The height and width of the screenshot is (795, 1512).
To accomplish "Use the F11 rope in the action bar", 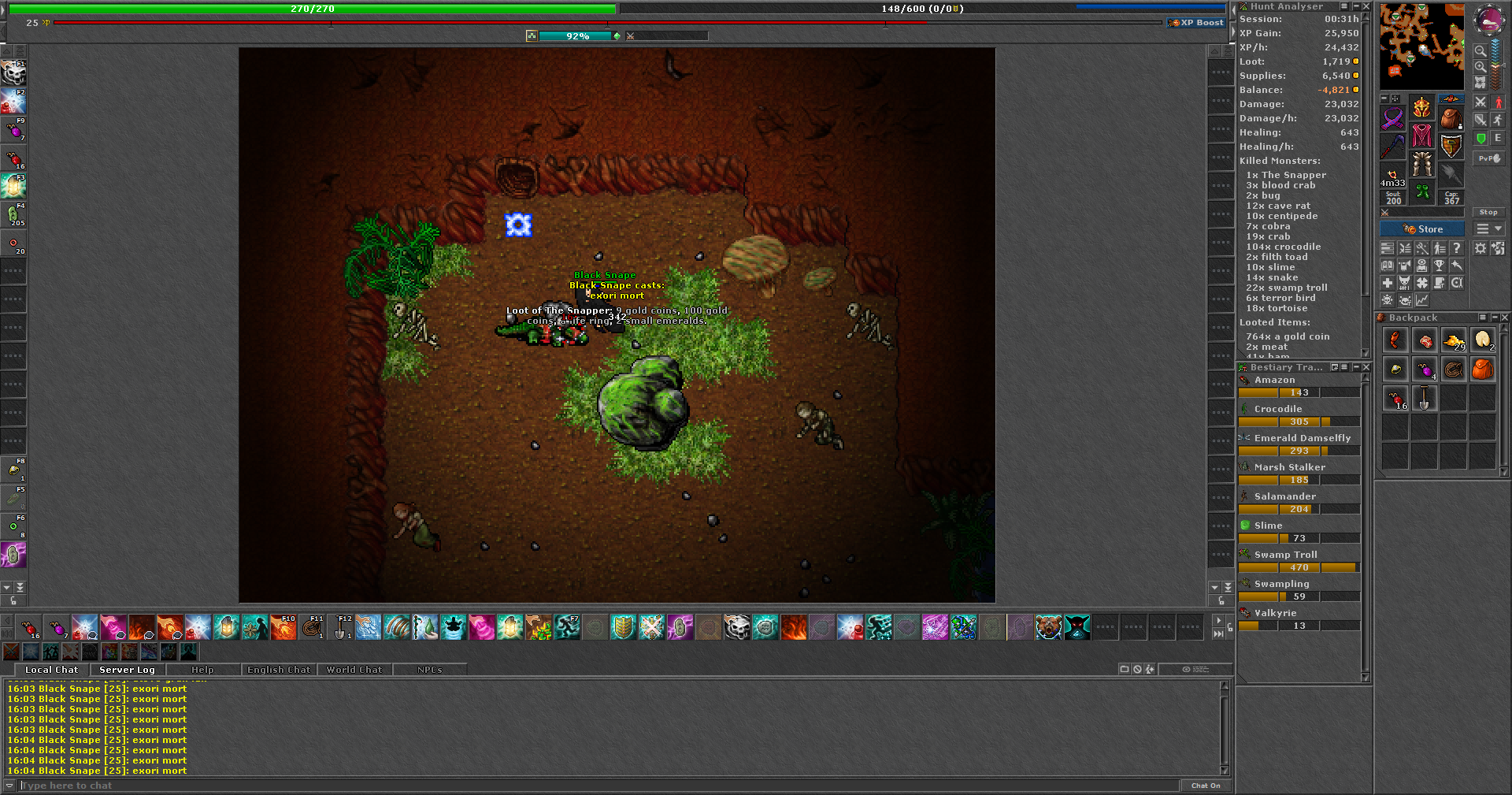I will (x=312, y=627).
